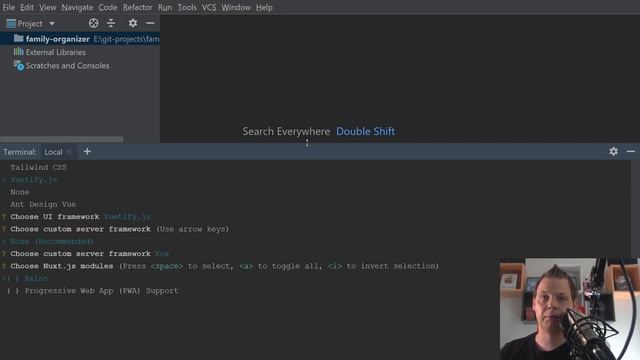640x360 pixels.
Task: Add a new terminal session
Action: coord(87,151)
